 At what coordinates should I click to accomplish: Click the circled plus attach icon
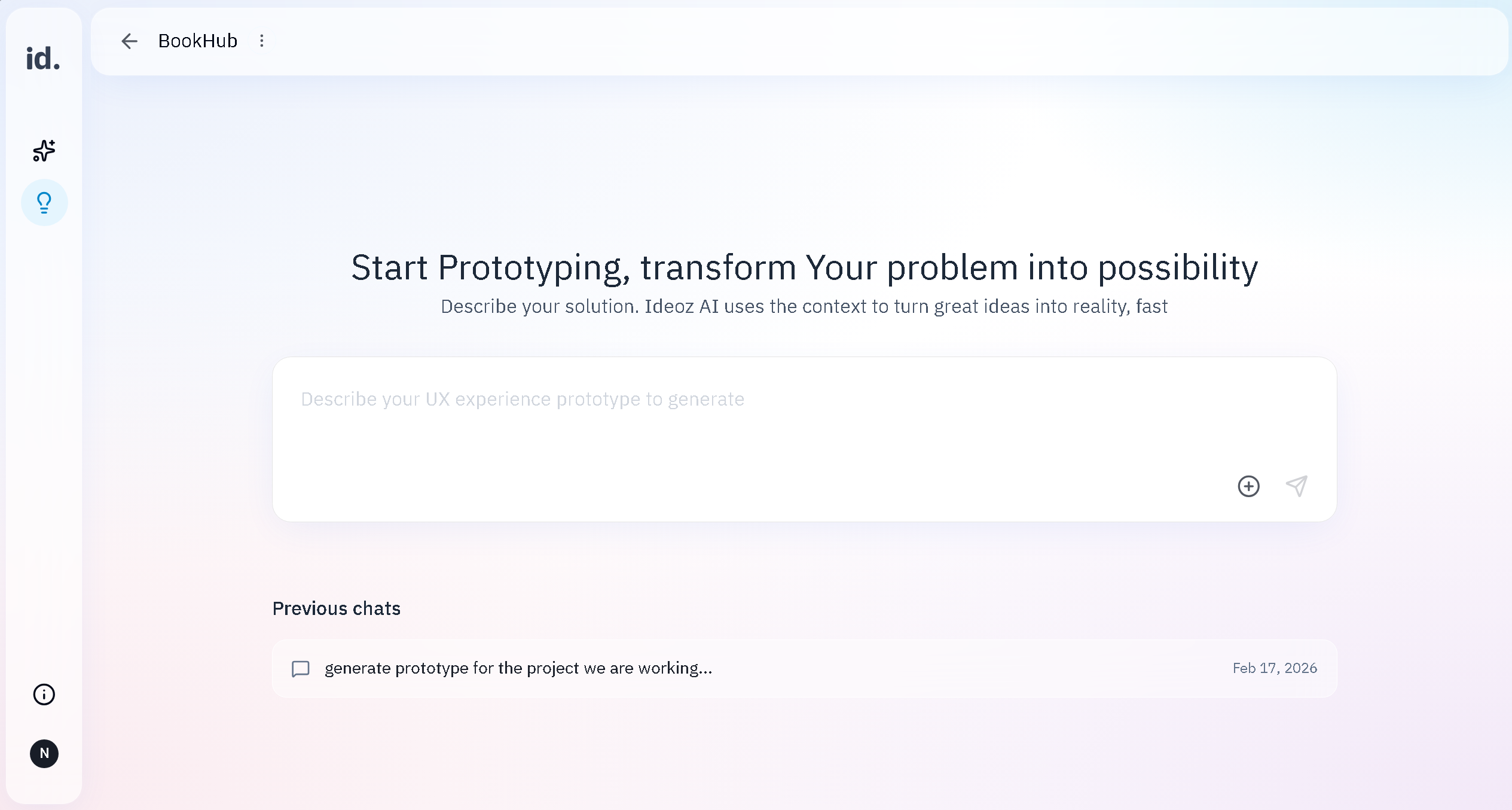point(1248,486)
